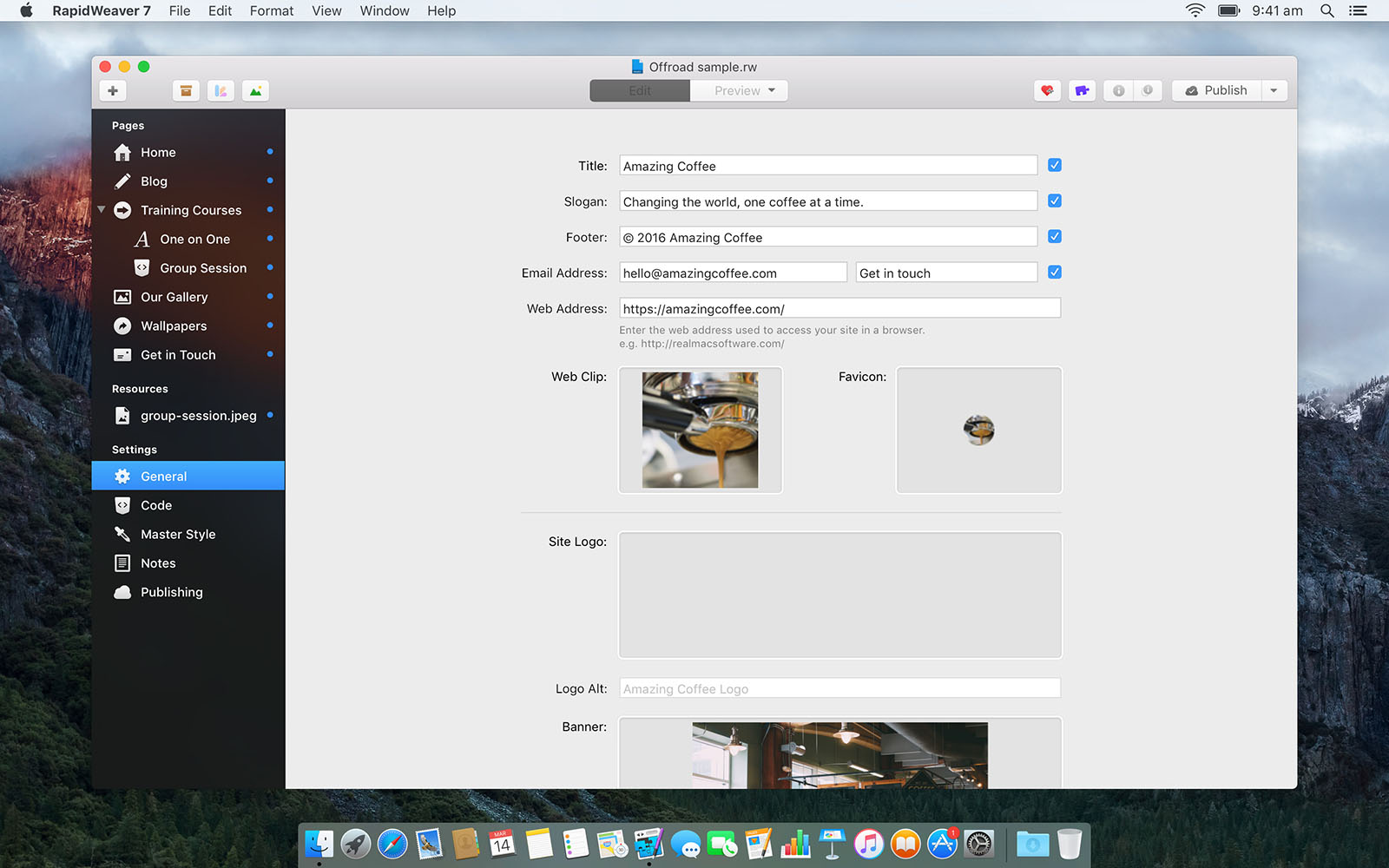The height and width of the screenshot is (868, 1389).
Task: Click the Title input field
Action: click(x=828, y=166)
